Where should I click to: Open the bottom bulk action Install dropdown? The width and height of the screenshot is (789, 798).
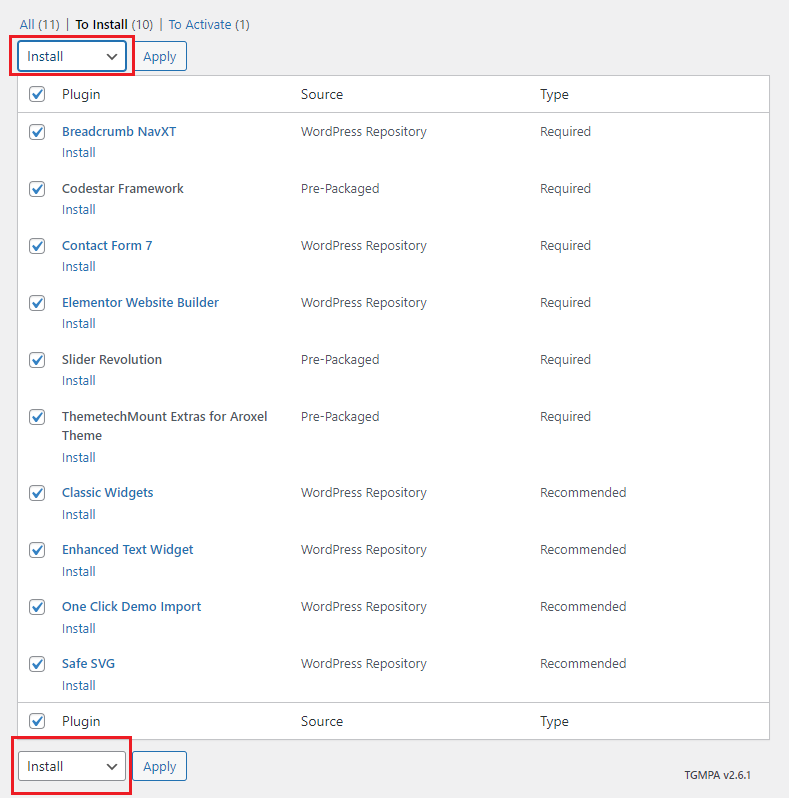pos(72,766)
